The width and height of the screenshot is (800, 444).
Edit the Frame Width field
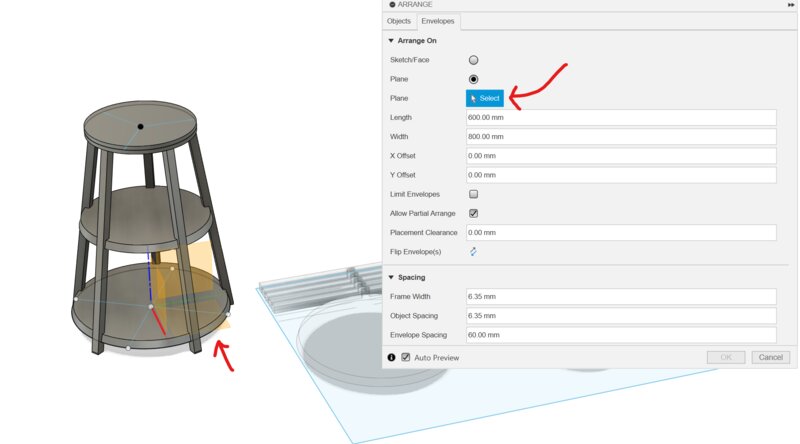click(621, 297)
